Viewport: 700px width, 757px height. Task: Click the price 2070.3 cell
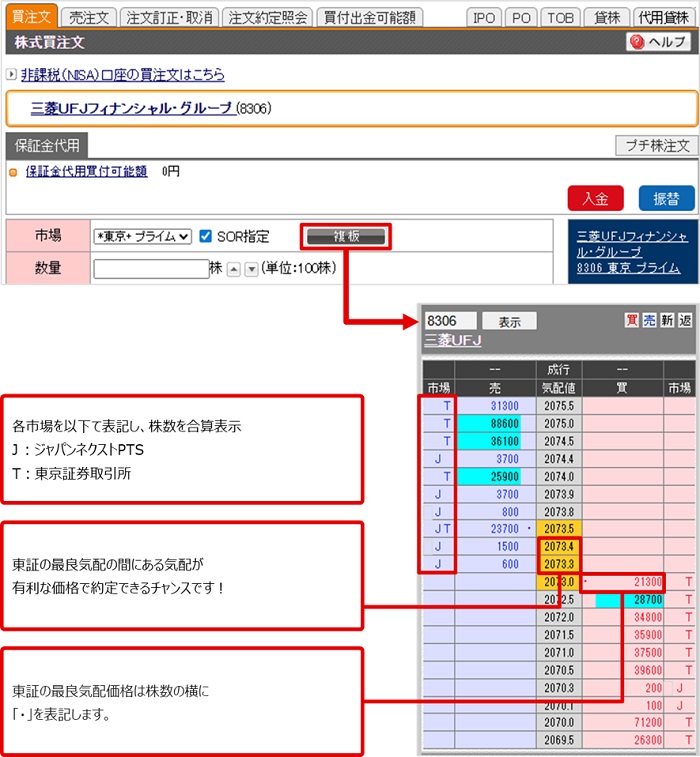pyautogui.click(x=559, y=687)
